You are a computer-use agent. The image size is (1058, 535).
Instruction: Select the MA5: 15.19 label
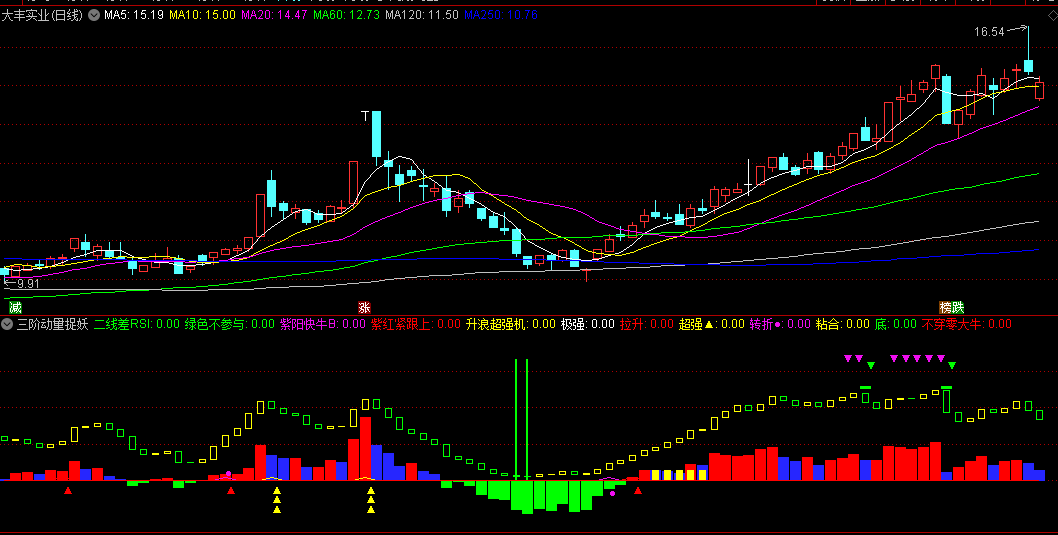tap(134, 15)
